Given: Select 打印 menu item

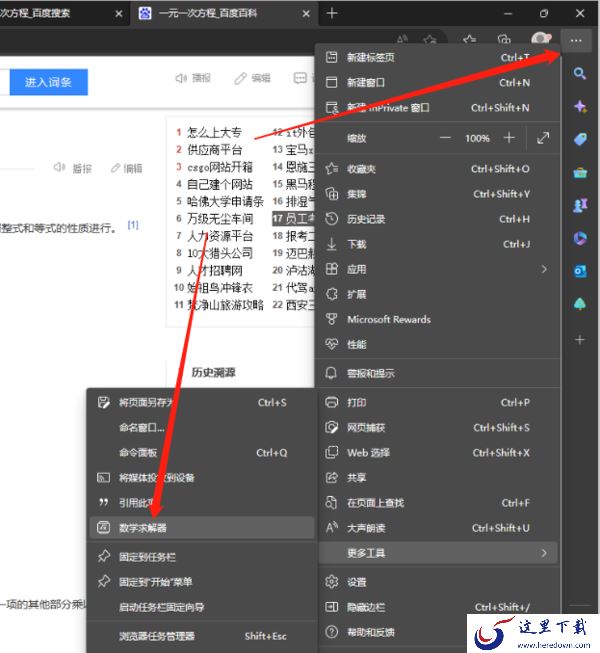Looking at the screenshot, I should tap(437, 402).
